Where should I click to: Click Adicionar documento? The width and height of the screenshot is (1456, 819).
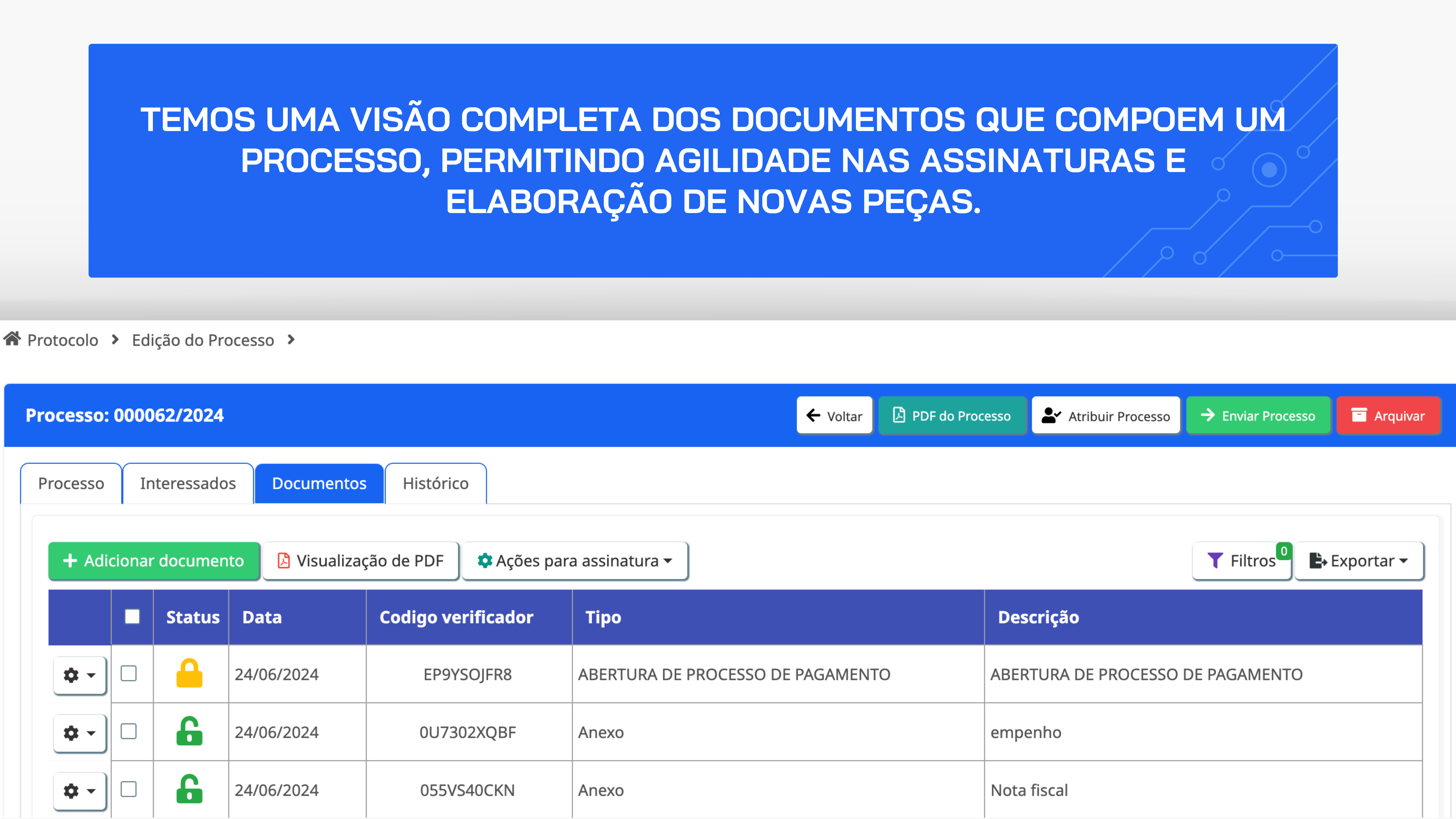point(154,561)
